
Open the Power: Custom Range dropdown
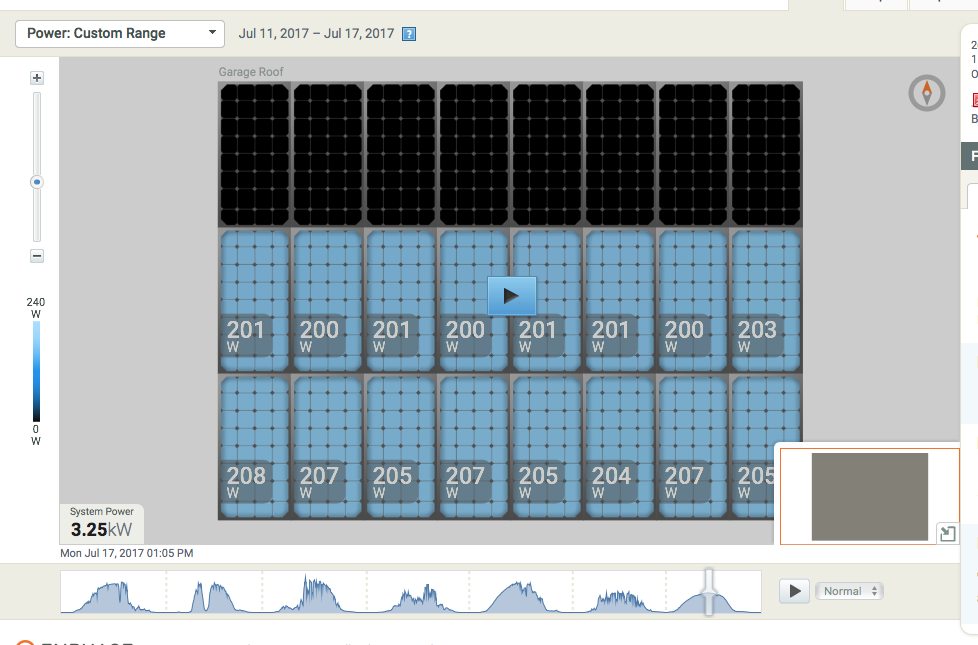(x=120, y=34)
